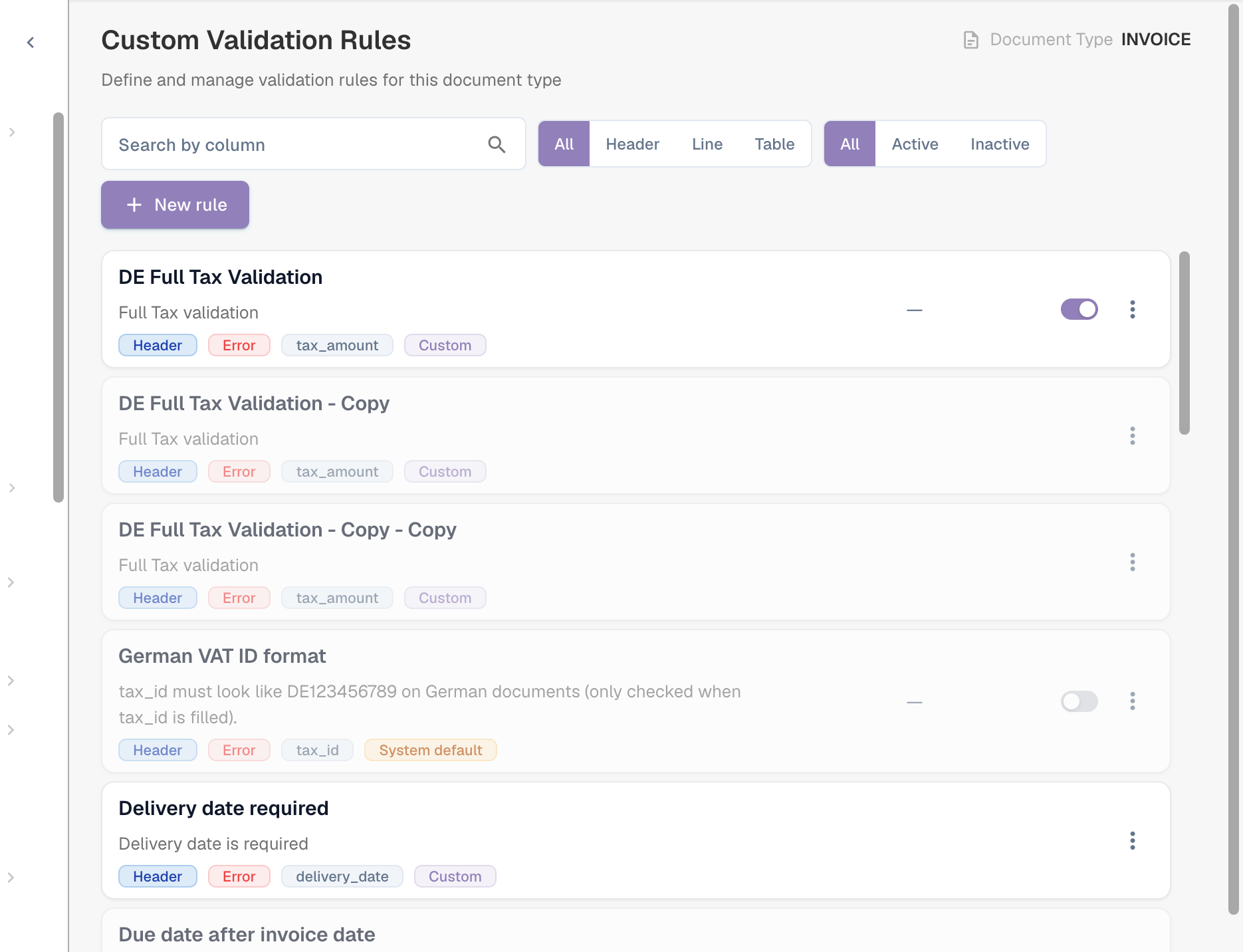The width and height of the screenshot is (1243, 952).
Task: Open the DE Full Tax Validation rule title
Action: [x=220, y=277]
